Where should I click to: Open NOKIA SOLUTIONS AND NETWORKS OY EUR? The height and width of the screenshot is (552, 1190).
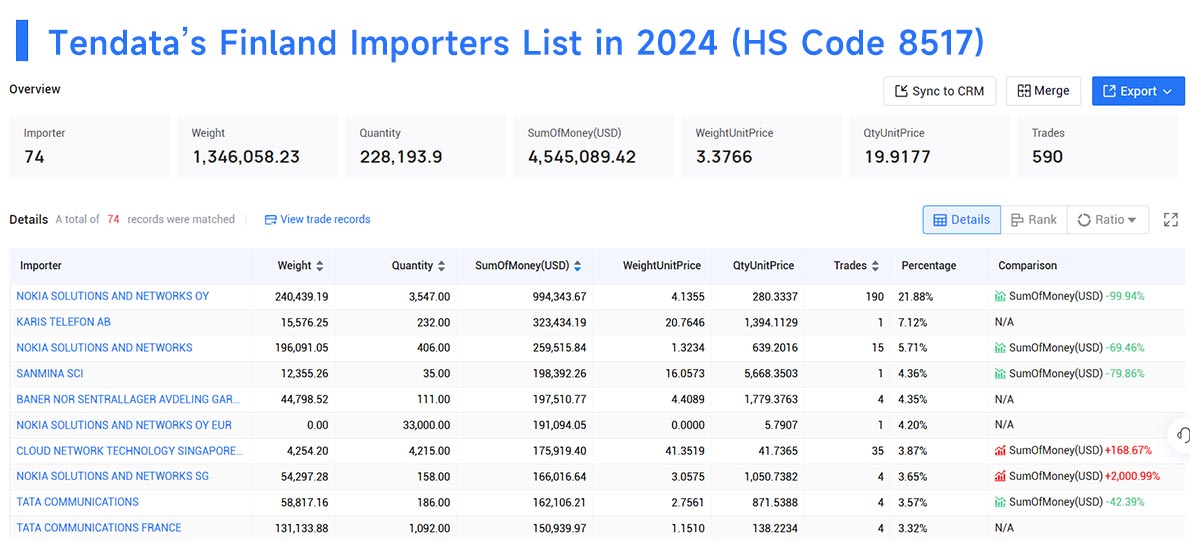pyautogui.click(x=124, y=425)
